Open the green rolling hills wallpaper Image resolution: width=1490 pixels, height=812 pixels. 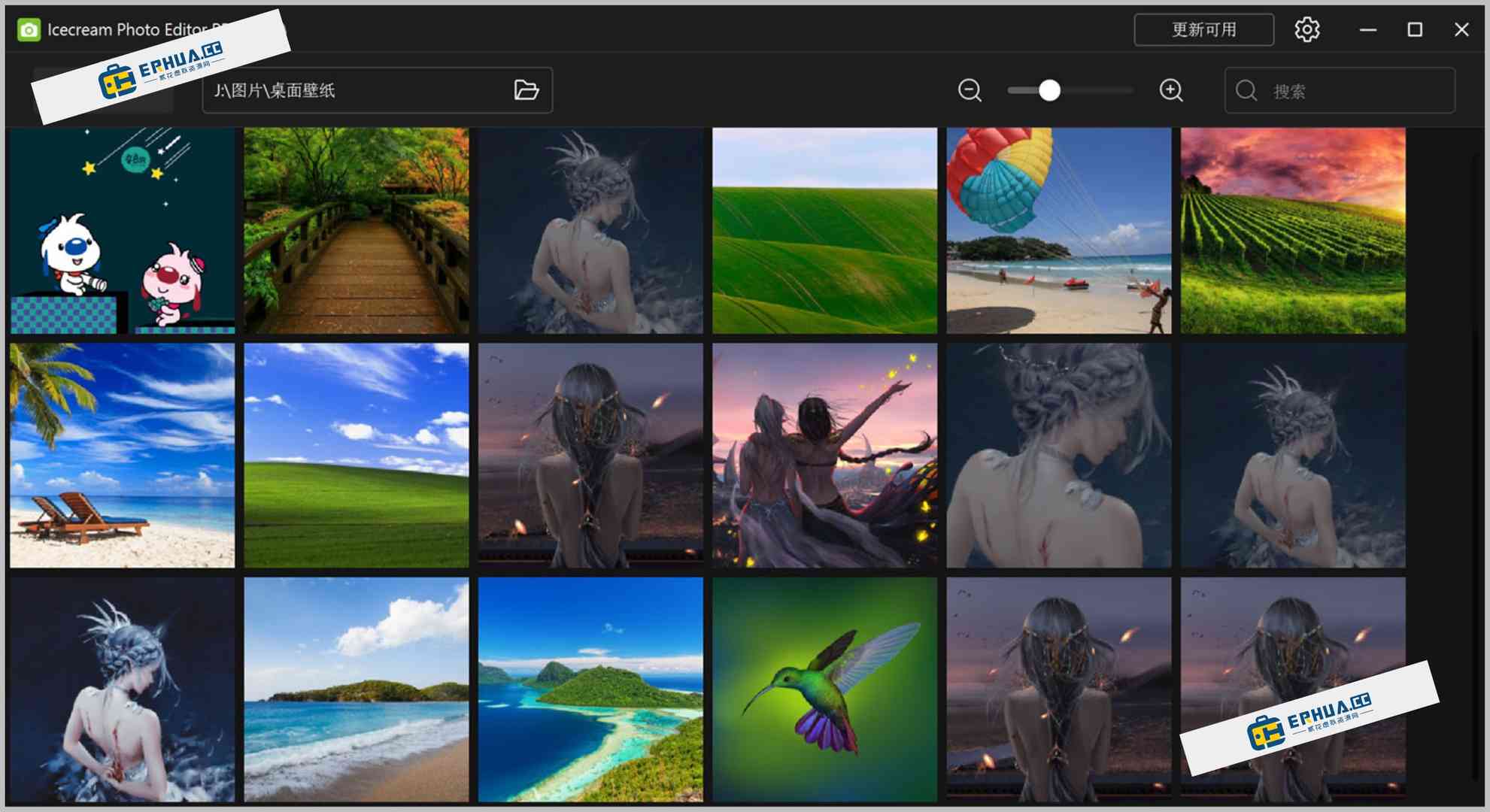point(824,231)
